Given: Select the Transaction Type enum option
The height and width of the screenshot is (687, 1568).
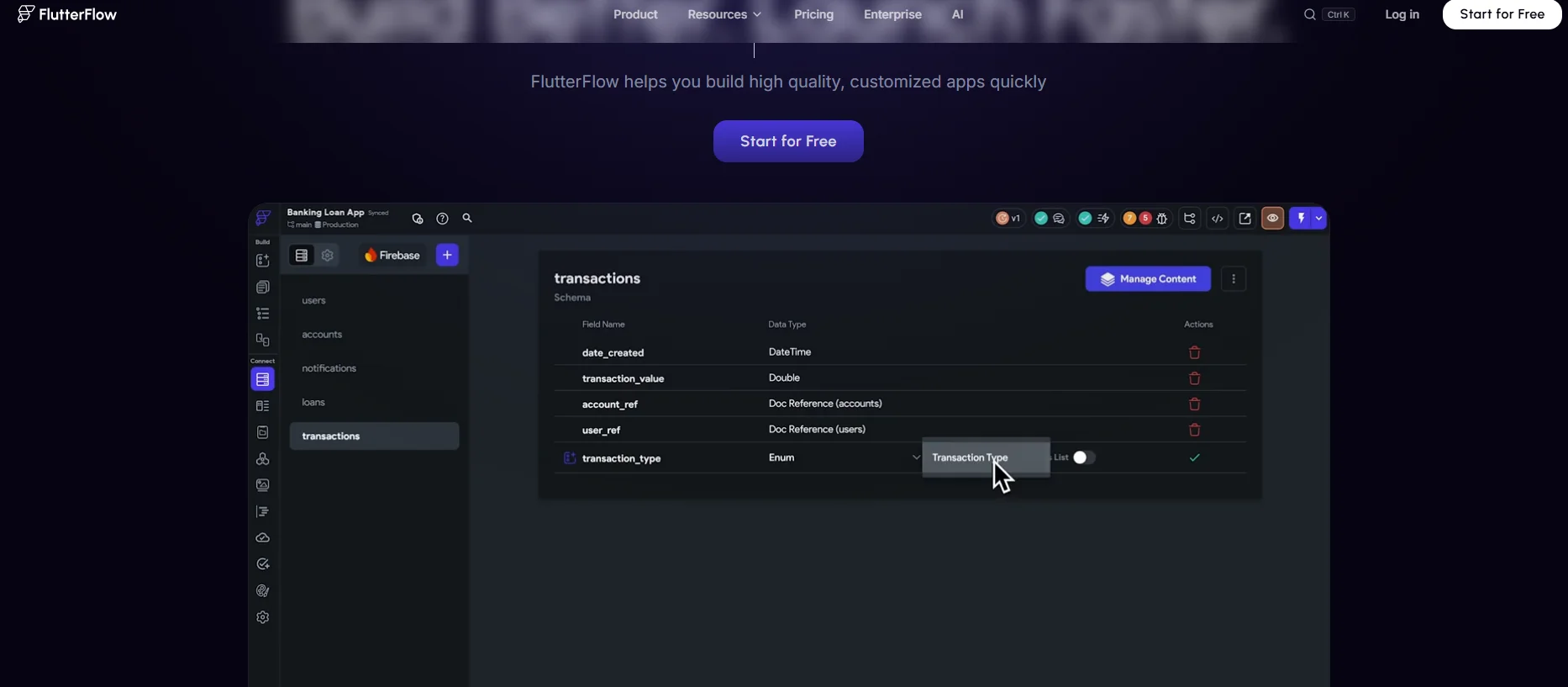Looking at the screenshot, I should coord(986,457).
